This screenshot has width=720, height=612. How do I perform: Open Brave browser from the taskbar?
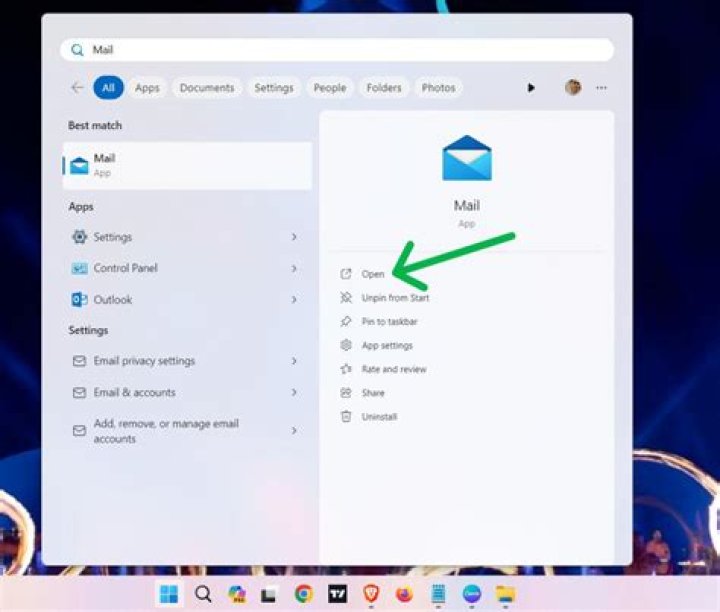[x=371, y=594]
